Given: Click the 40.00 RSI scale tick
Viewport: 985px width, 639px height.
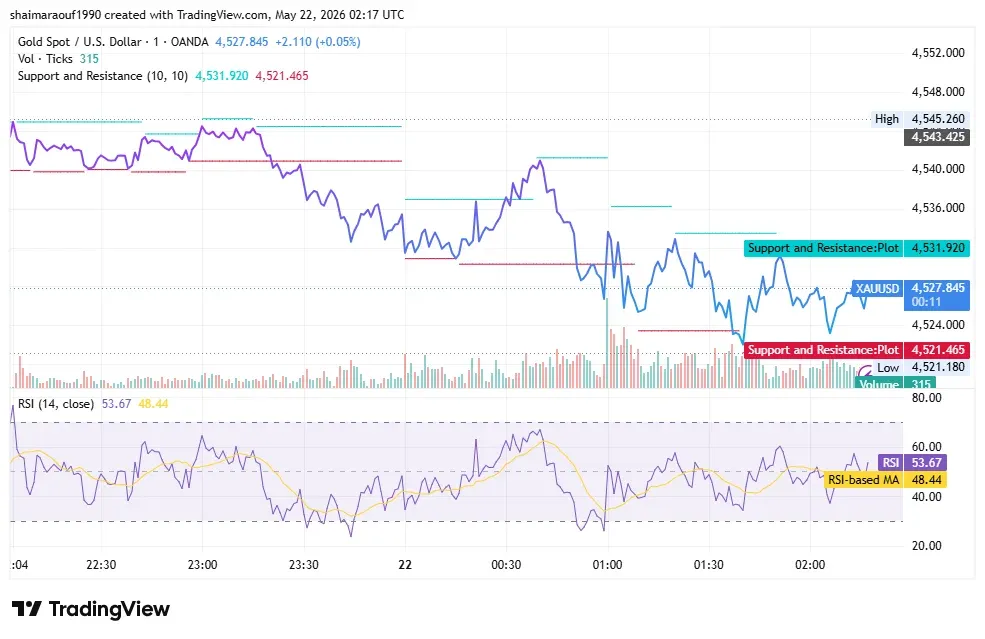Looking at the screenshot, I should click(x=927, y=497).
